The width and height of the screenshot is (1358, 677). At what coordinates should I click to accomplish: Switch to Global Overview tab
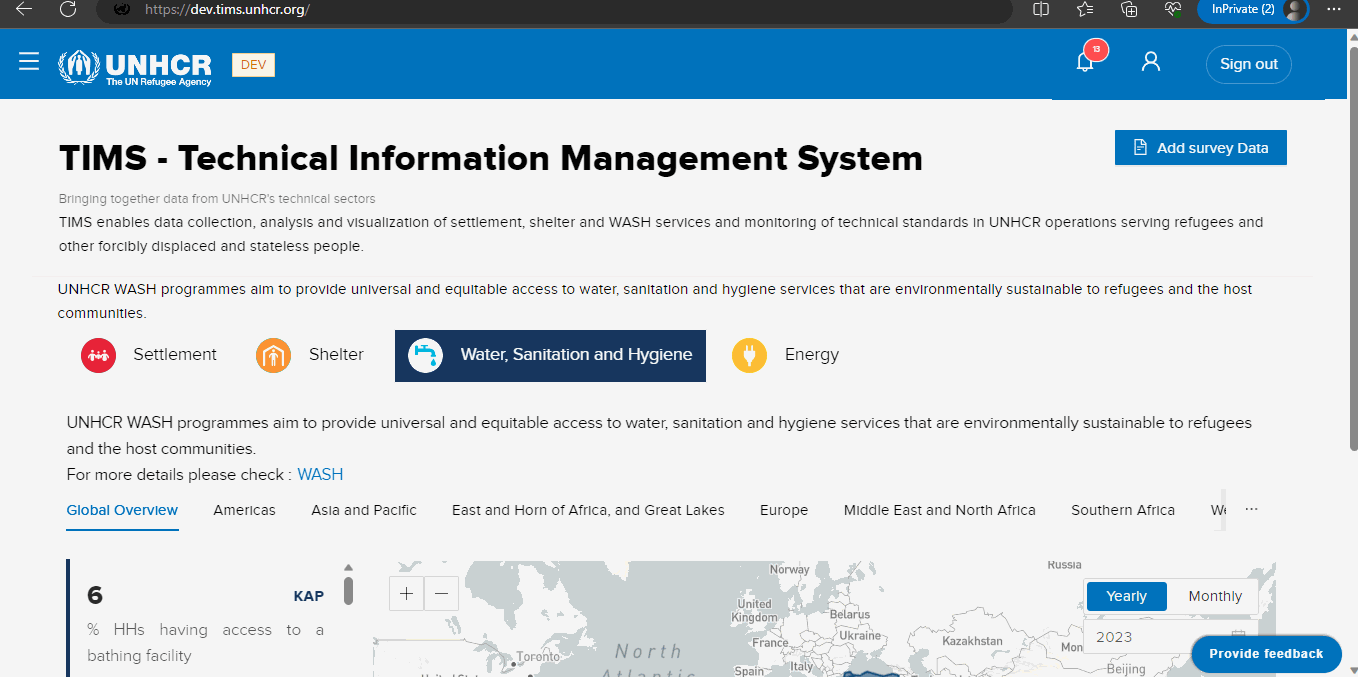point(122,510)
